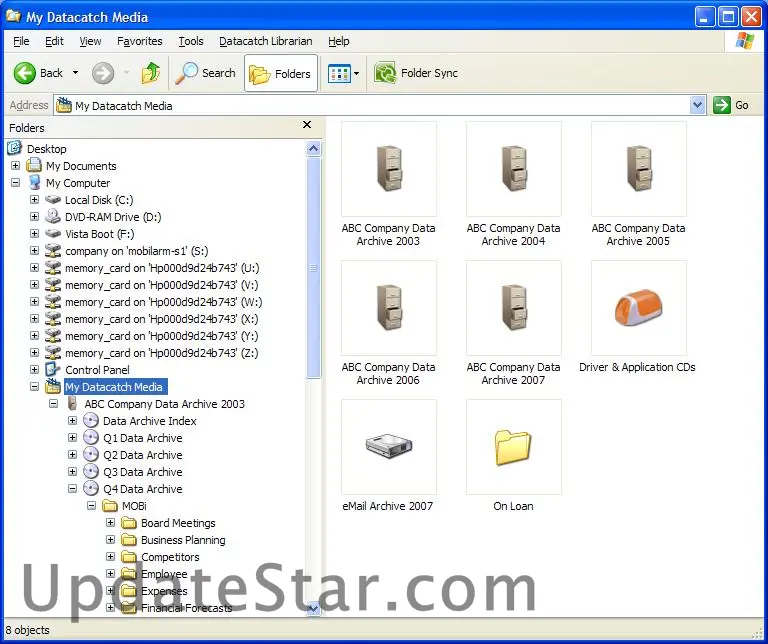The width and height of the screenshot is (768, 644).
Task: Select memory_card (Z:) network drive
Action: pyautogui.click(x=162, y=353)
